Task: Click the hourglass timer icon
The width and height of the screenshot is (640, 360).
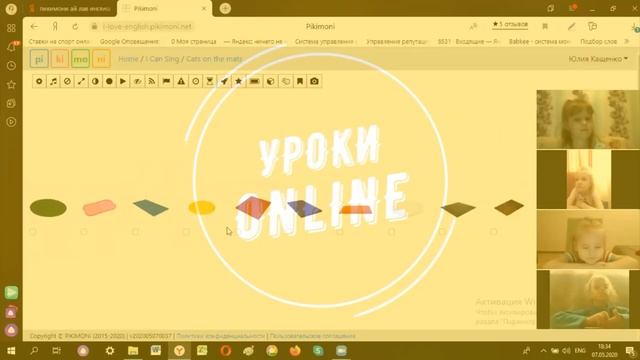Action: pyautogui.click(x=210, y=81)
